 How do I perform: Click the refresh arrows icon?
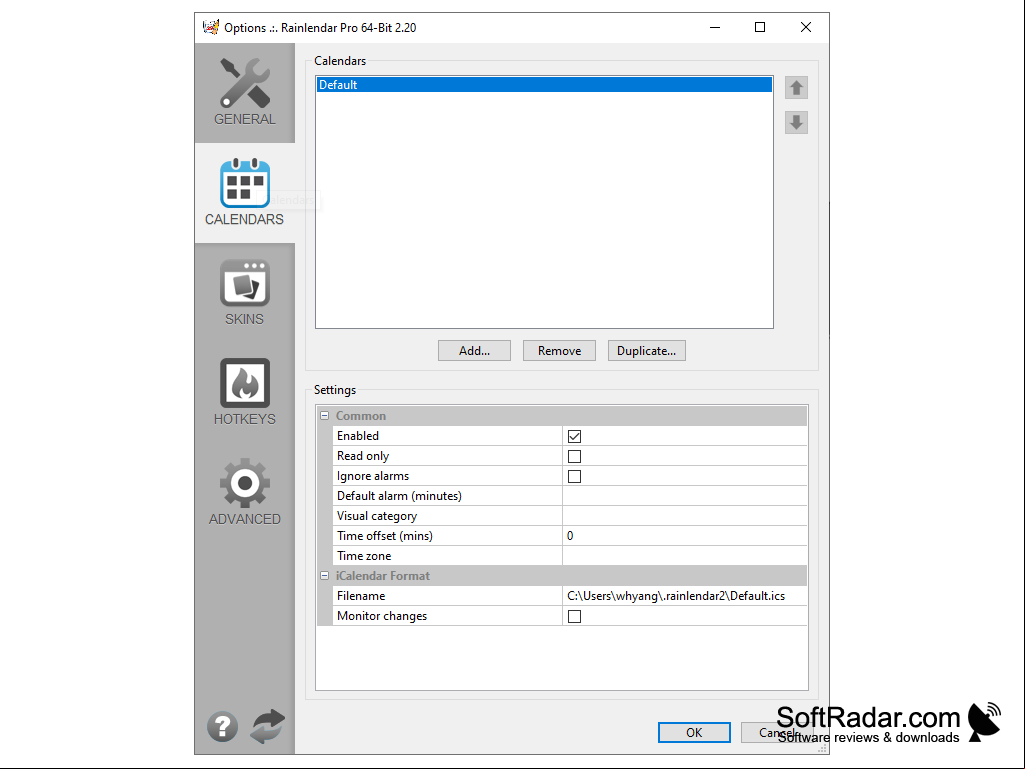(x=267, y=726)
